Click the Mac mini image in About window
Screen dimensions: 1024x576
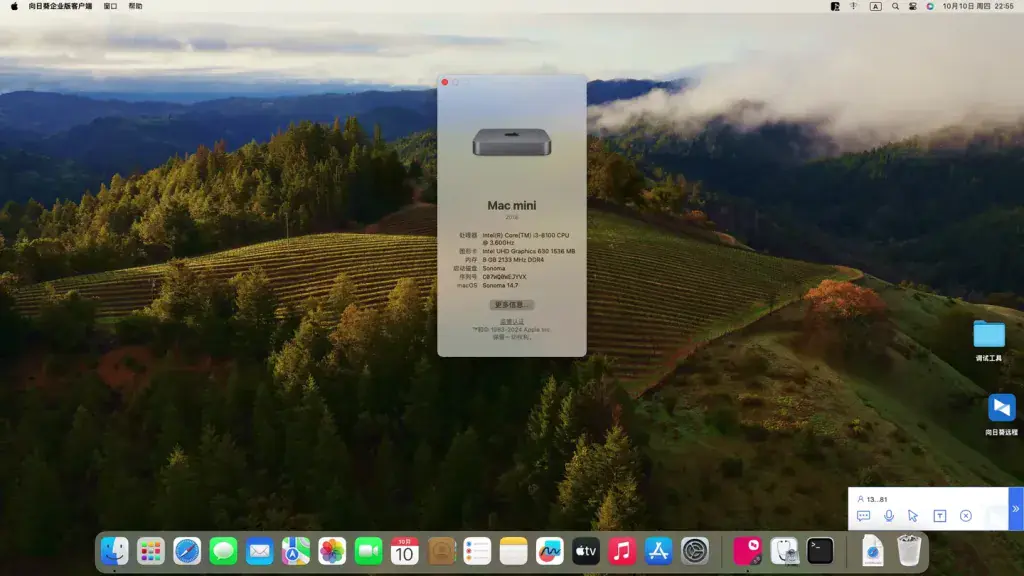[x=511, y=142]
